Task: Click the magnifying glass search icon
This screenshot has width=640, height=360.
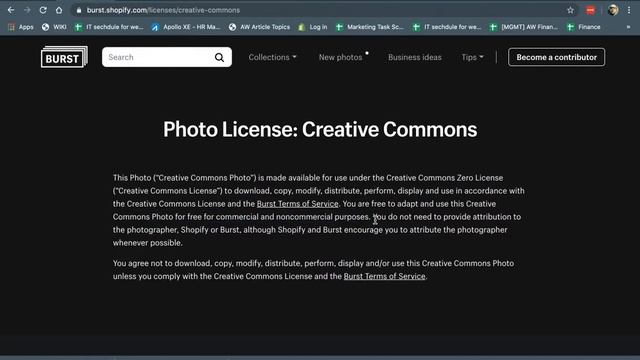Action: (x=220, y=58)
